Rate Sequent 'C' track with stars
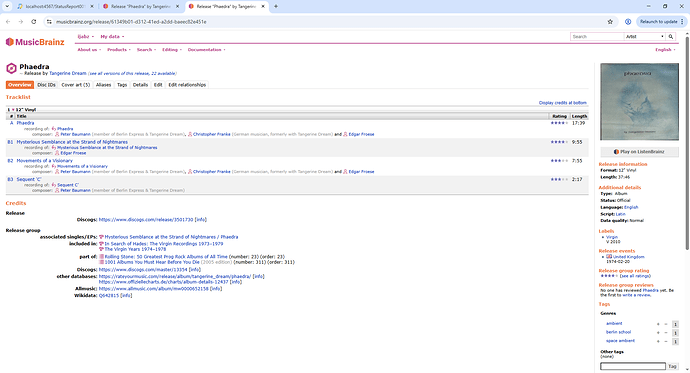 tap(559, 179)
